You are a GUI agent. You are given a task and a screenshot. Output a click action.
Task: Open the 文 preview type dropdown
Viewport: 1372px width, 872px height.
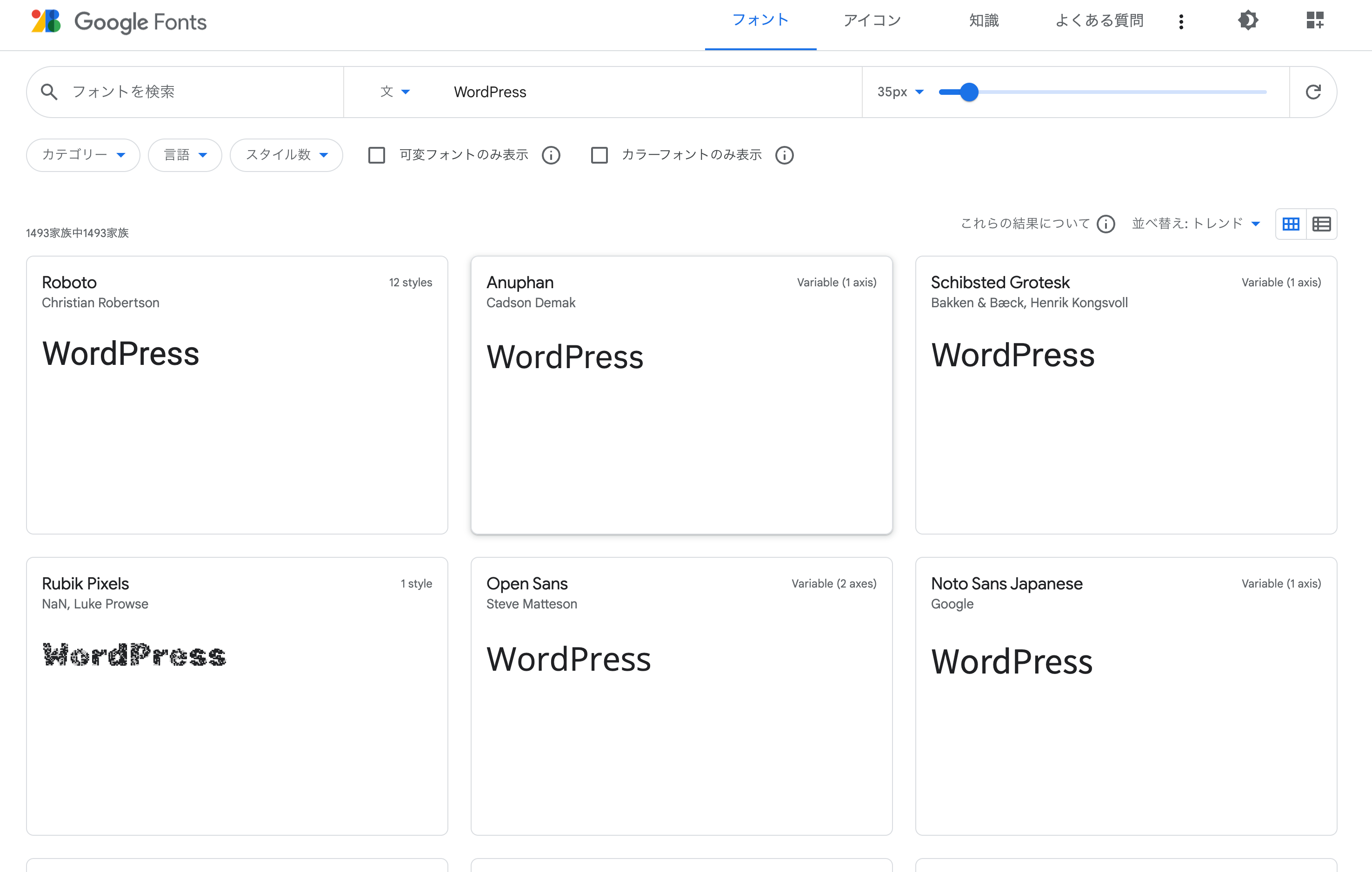click(x=395, y=92)
